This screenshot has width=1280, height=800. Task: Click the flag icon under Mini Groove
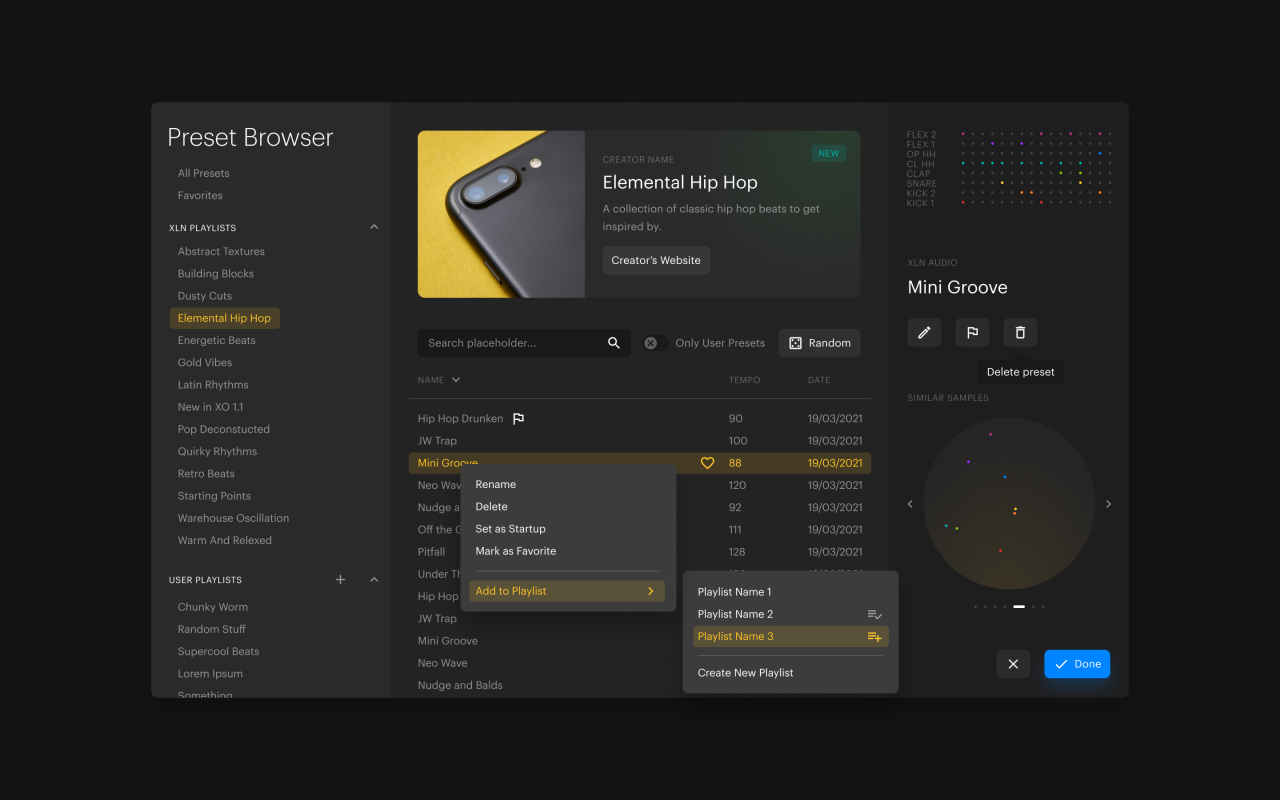tap(972, 333)
